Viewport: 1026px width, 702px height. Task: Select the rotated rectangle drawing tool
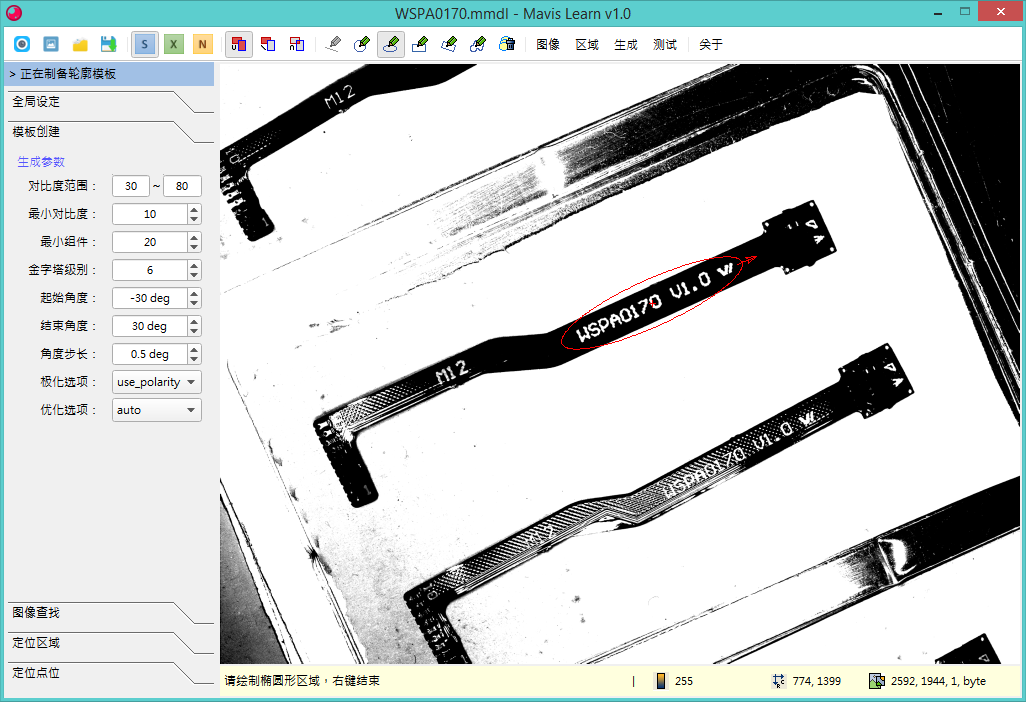pos(449,44)
